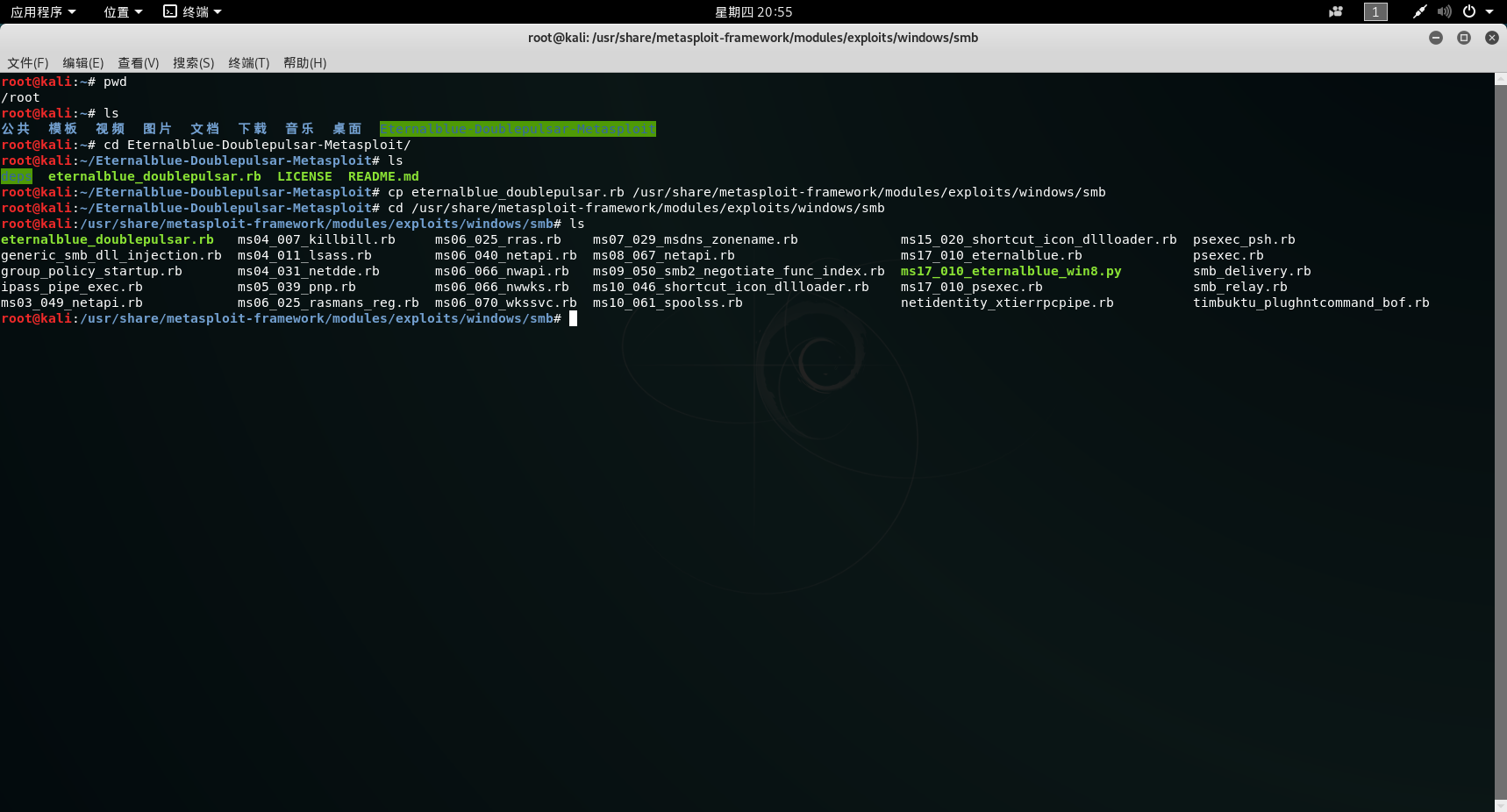
Task: Open the volume speaker icon
Action: tap(1444, 11)
